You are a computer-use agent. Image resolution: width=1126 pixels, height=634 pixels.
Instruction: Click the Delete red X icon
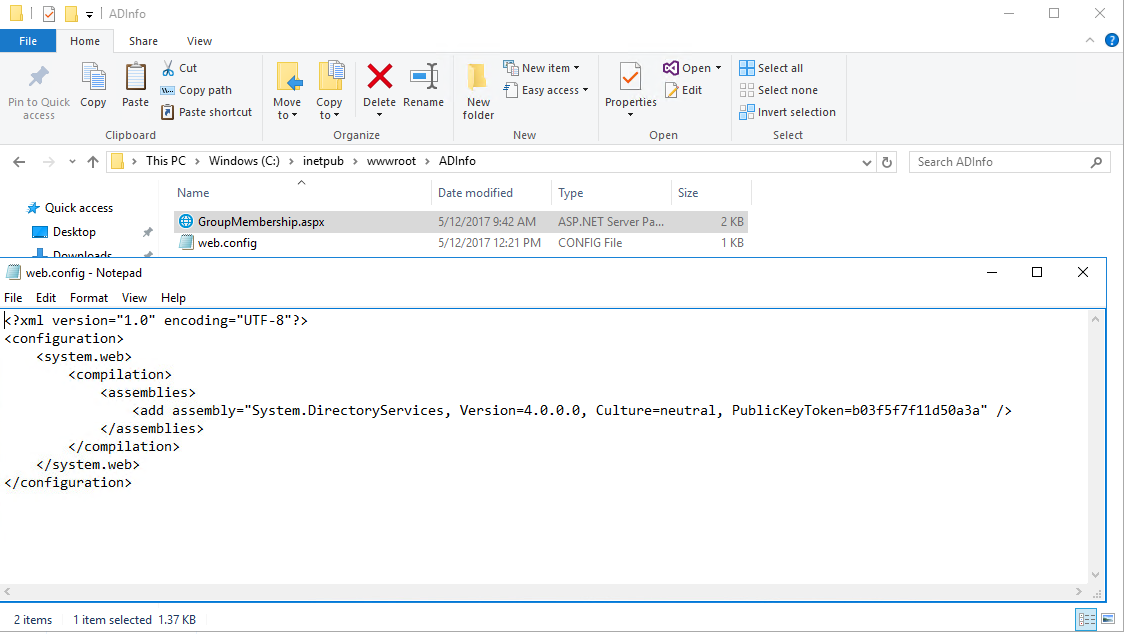[x=379, y=77]
